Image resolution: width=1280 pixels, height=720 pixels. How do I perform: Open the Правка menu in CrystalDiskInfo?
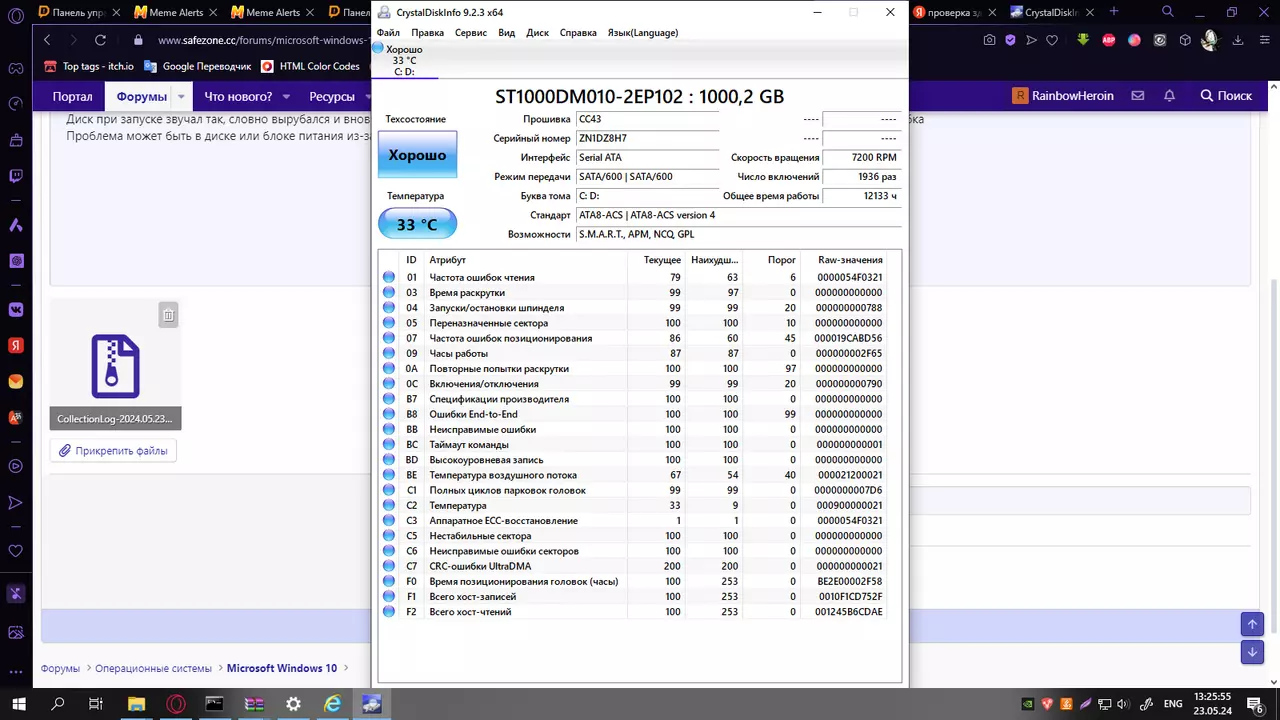[428, 33]
